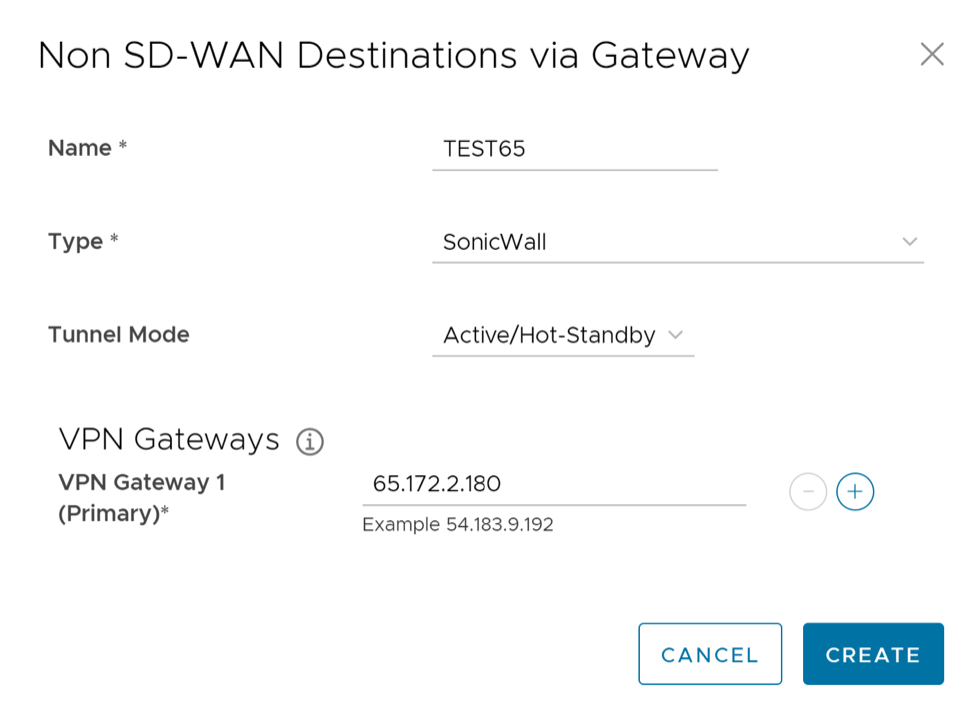Viewport: 972px width, 712px height.
Task: Remove VPN gateway with minus icon
Action: click(x=808, y=492)
